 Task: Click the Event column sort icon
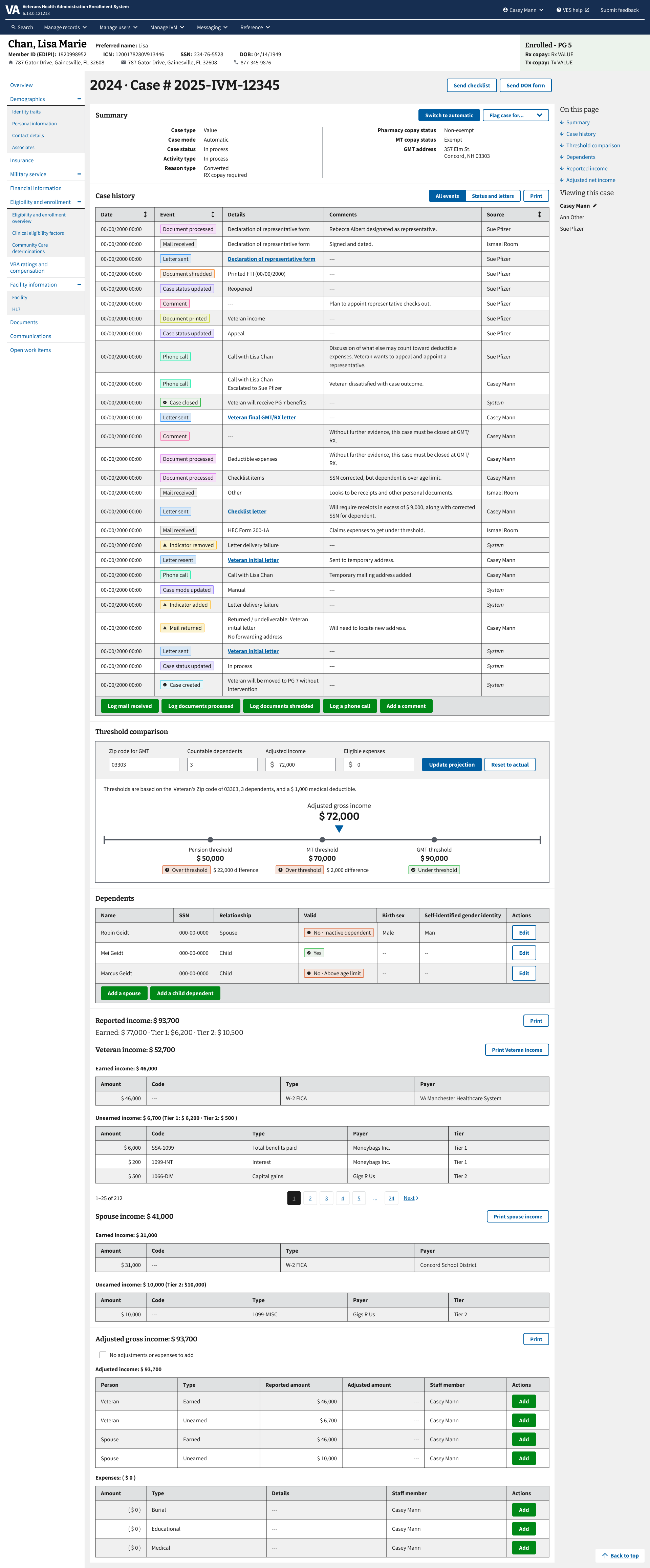click(x=212, y=214)
